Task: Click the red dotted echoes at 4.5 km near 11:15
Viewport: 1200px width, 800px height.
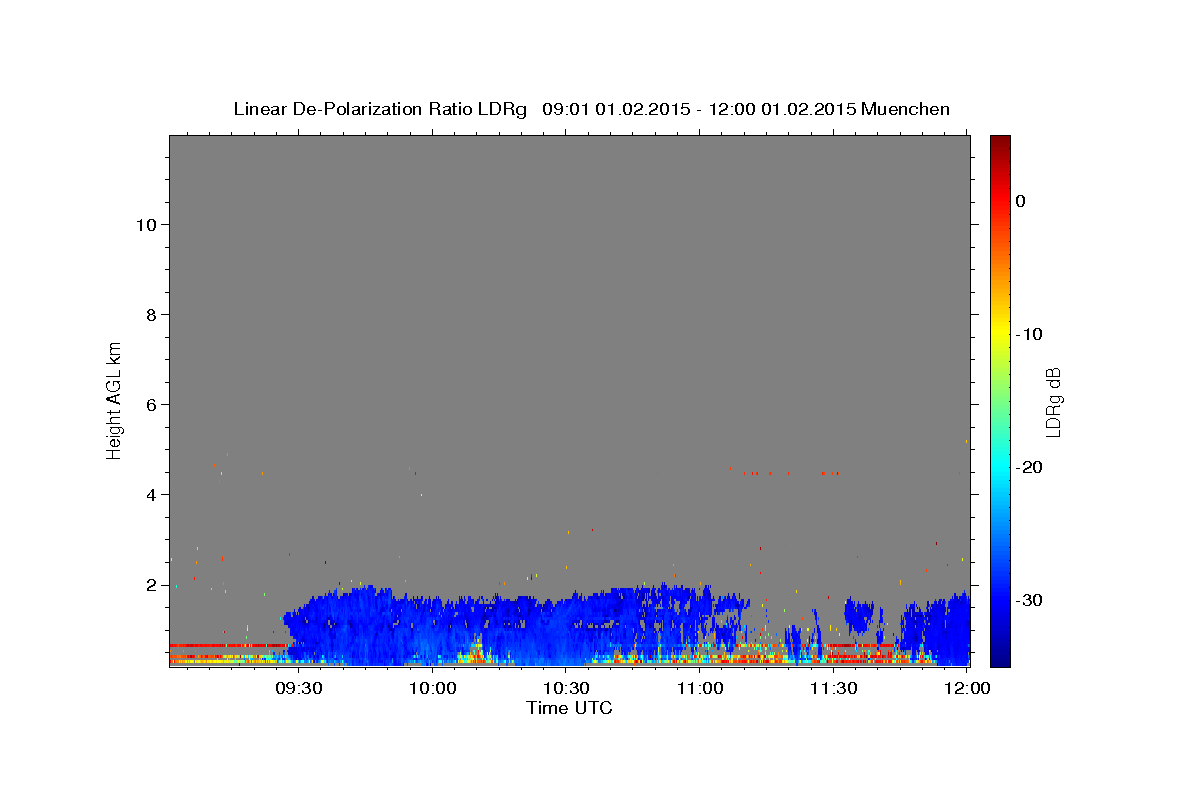Action: tap(790, 473)
